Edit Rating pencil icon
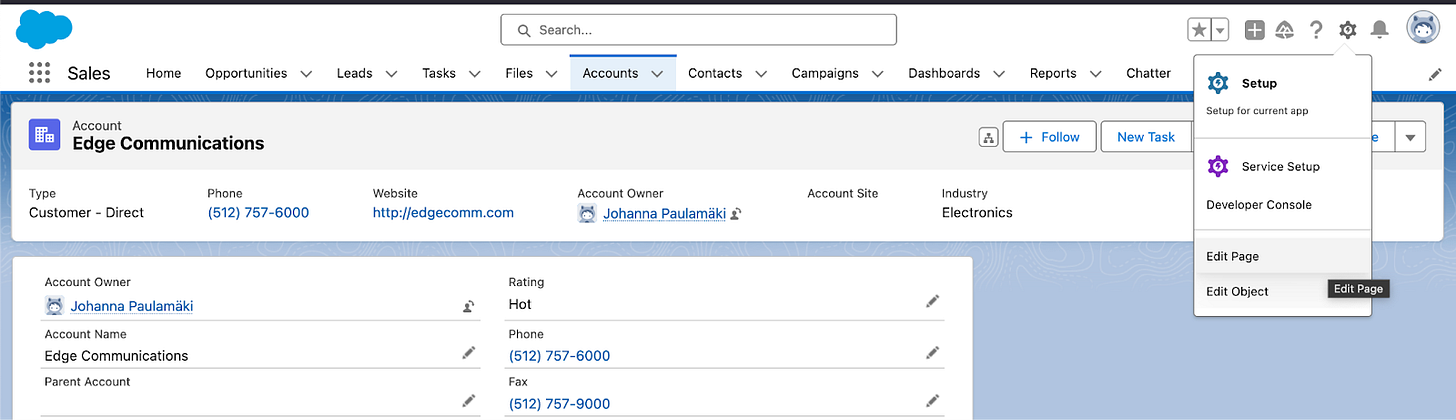The image size is (1456, 420). (x=932, y=300)
